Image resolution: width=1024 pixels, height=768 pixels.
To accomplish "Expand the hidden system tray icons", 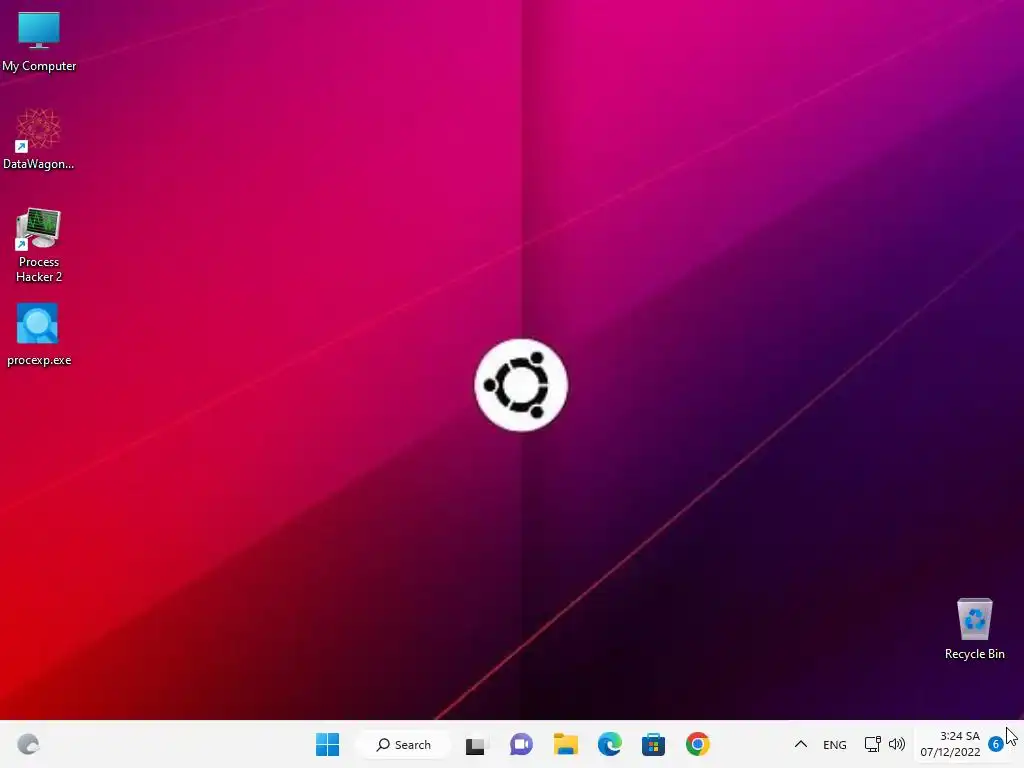I will coord(801,744).
